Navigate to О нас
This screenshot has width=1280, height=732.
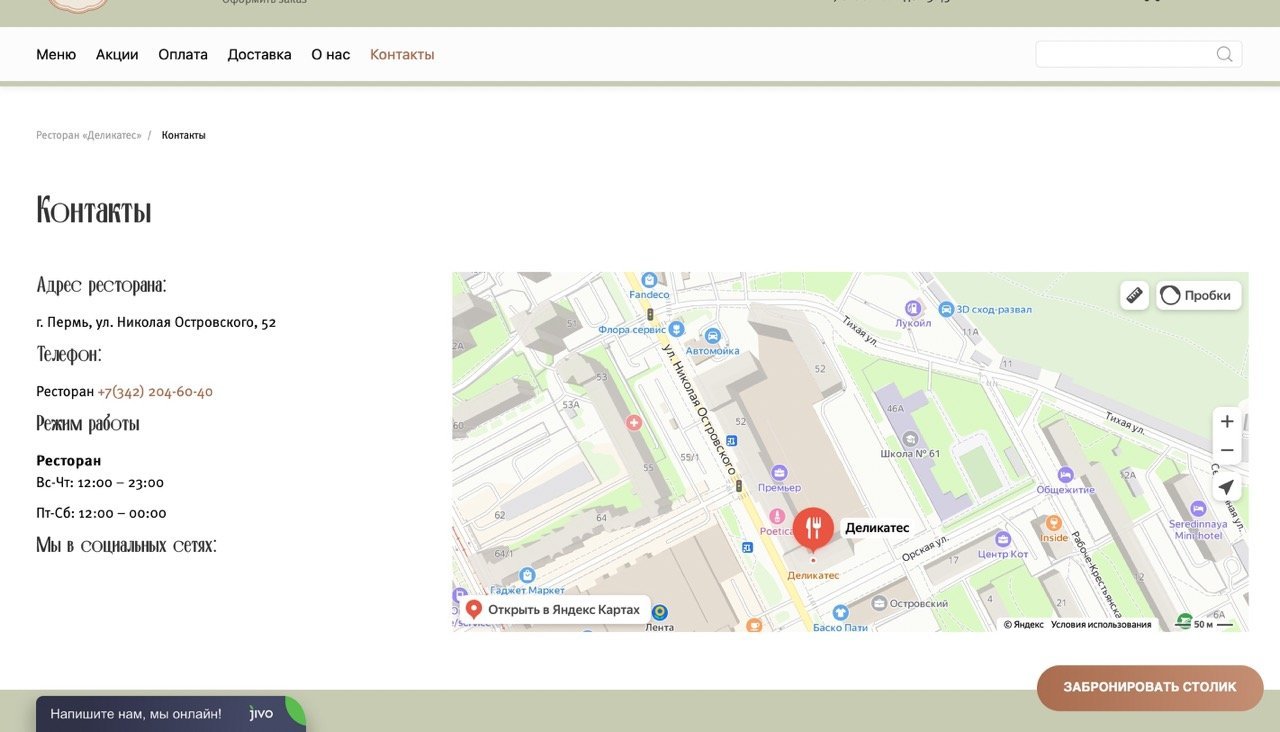(331, 54)
